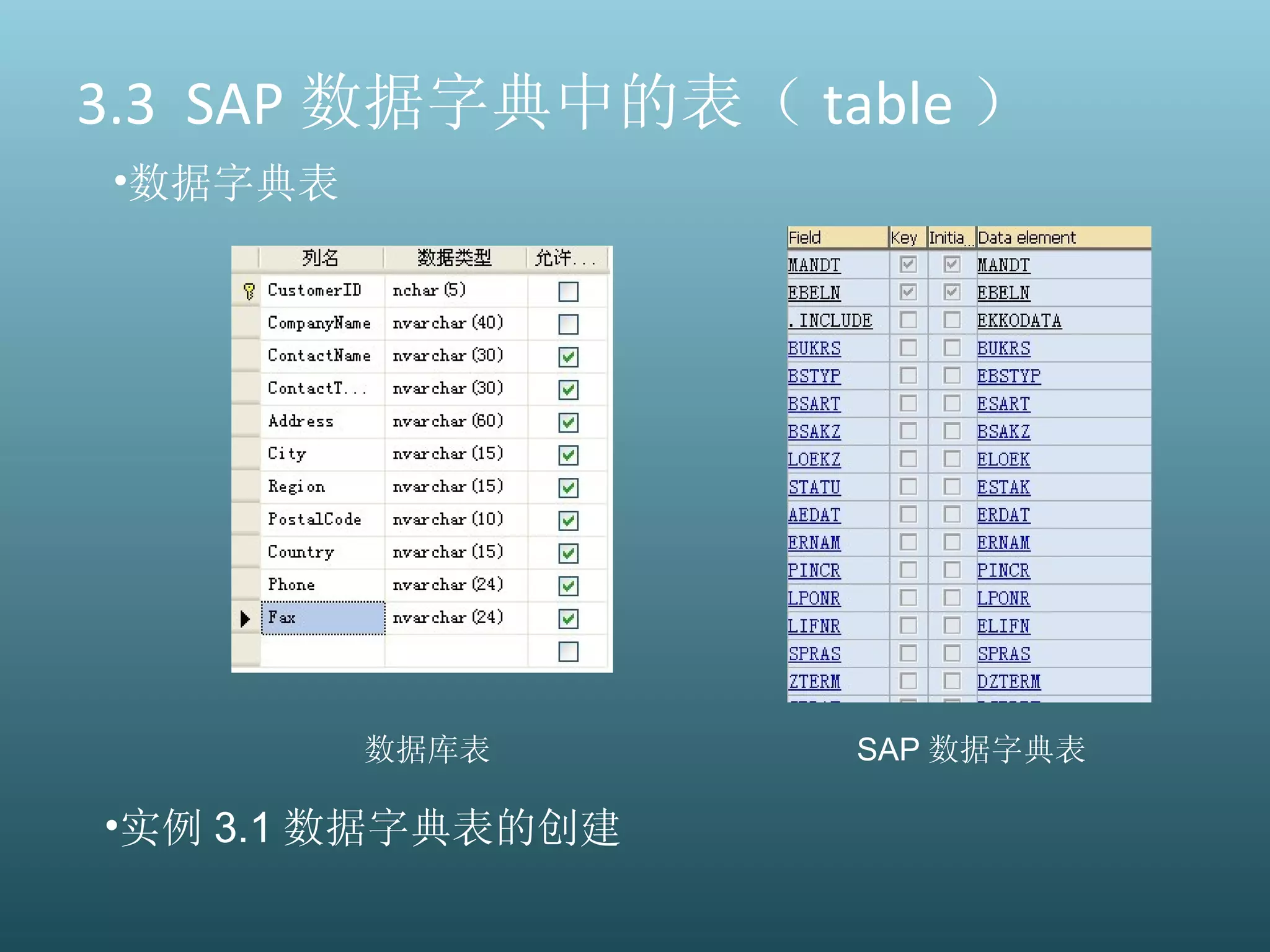1270x952 pixels.
Task: Select the Region column name cell
Action: (322, 487)
